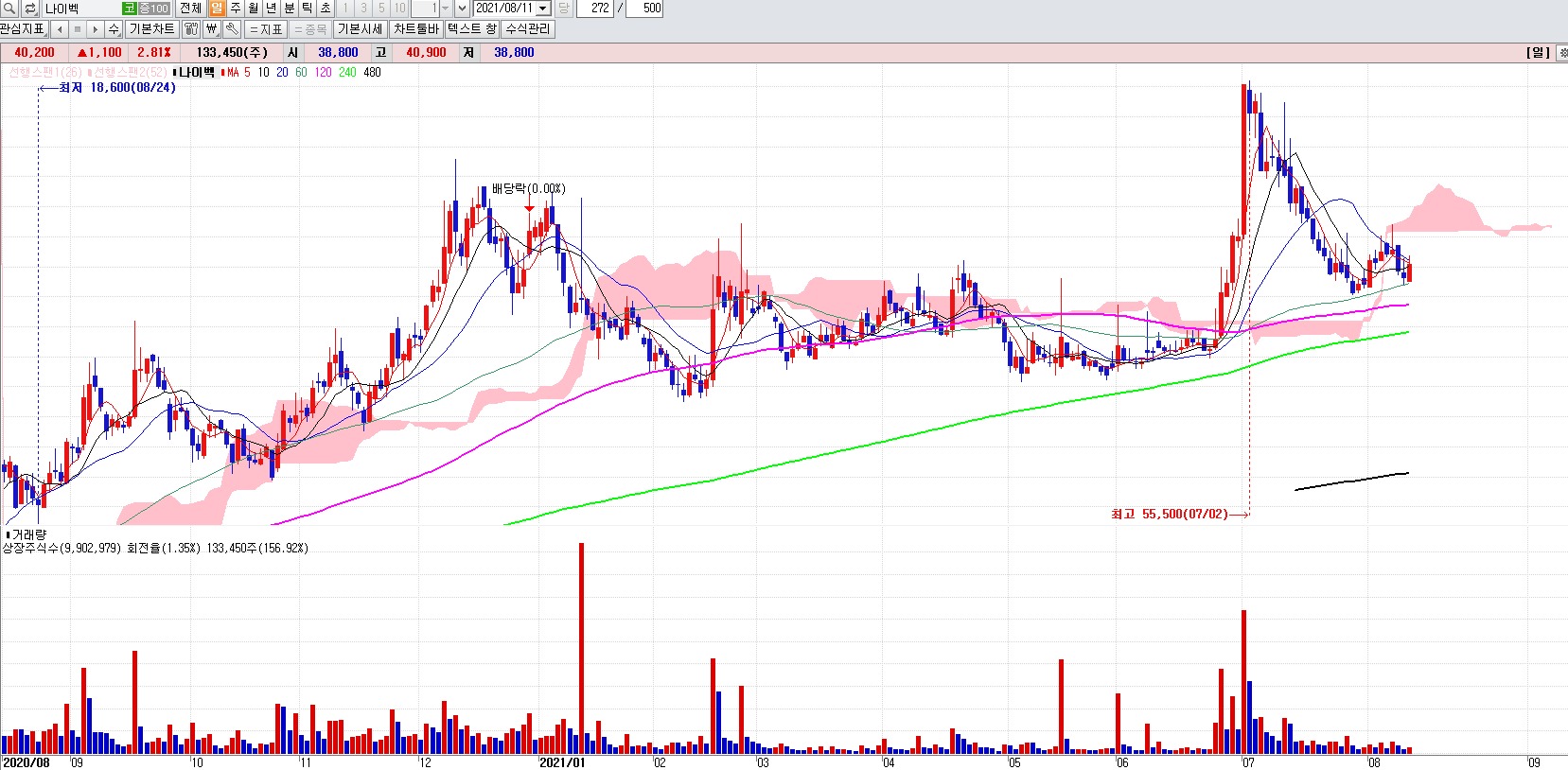This screenshot has height=770, width=1568.
Task: Click the magenta MA 120 legend entry
Action: tap(323, 72)
